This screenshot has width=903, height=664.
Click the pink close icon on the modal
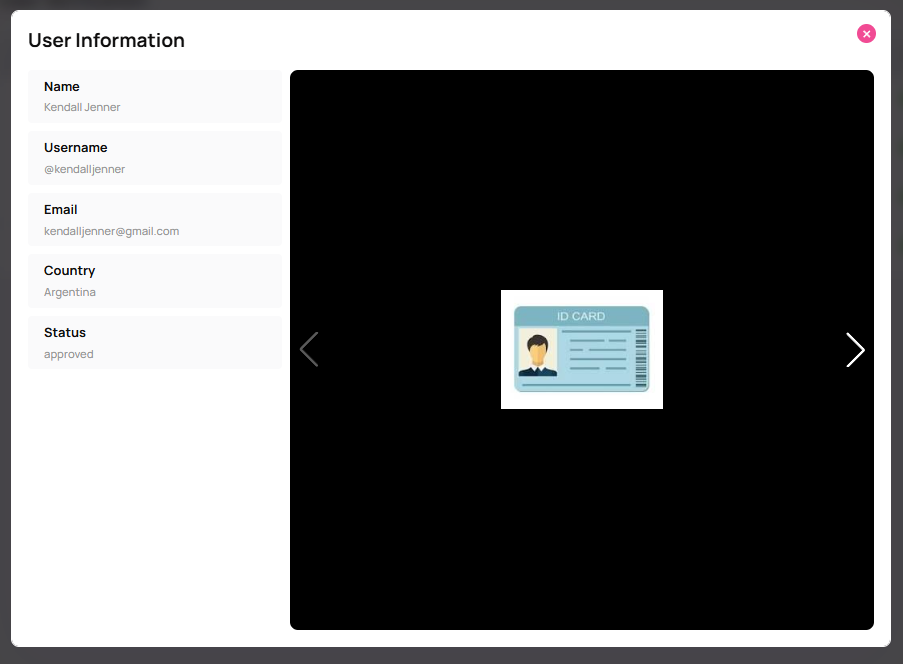point(866,33)
